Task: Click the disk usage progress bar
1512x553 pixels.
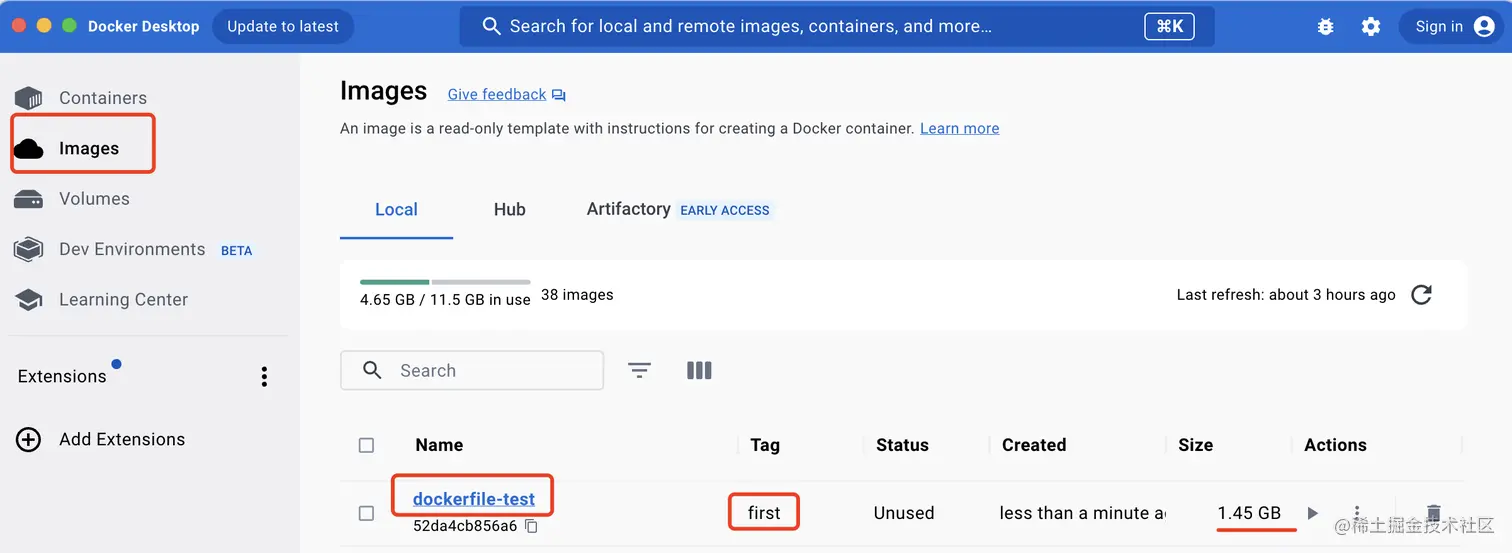Action: (445, 282)
